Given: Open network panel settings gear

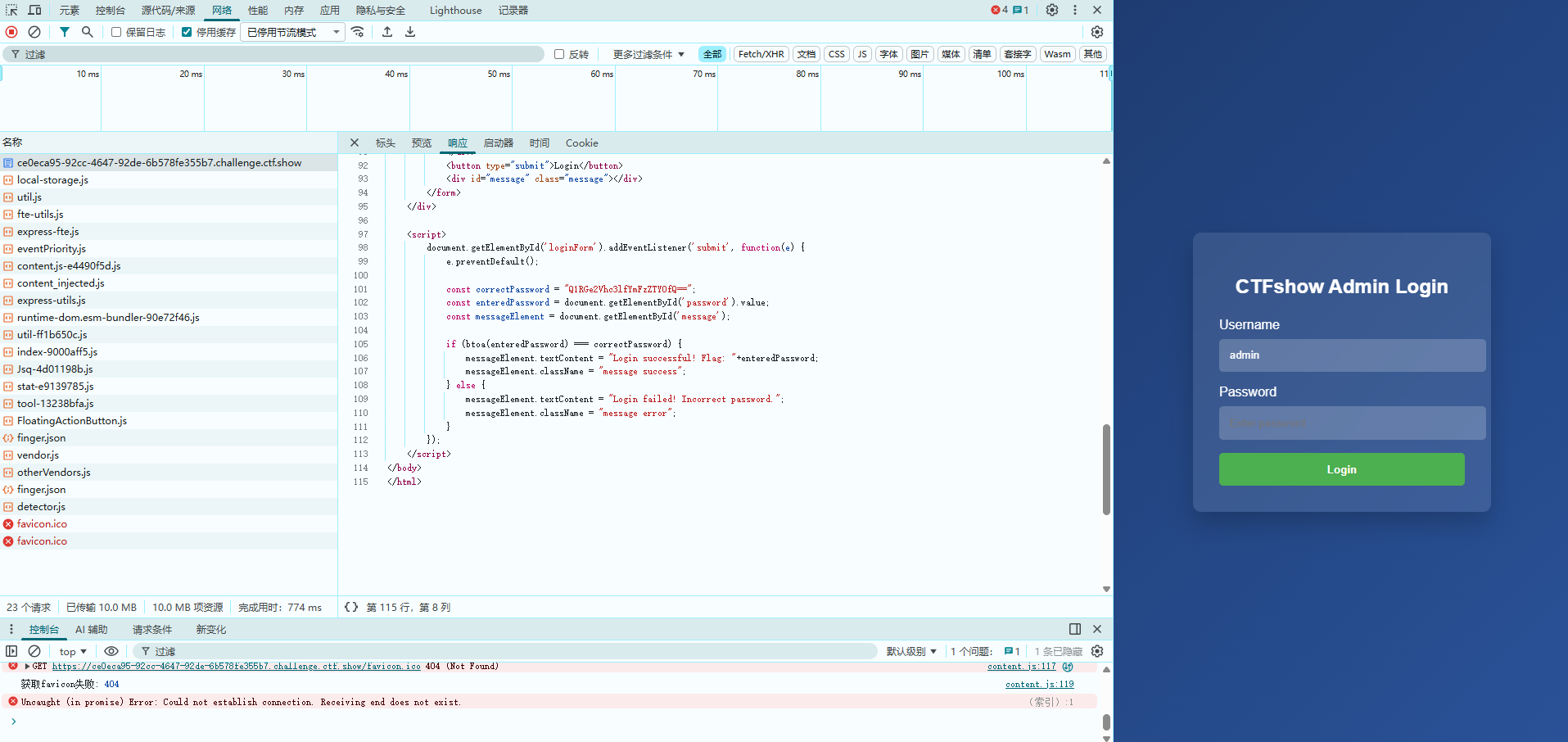Looking at the screenshot, I should pos(1097,32).
